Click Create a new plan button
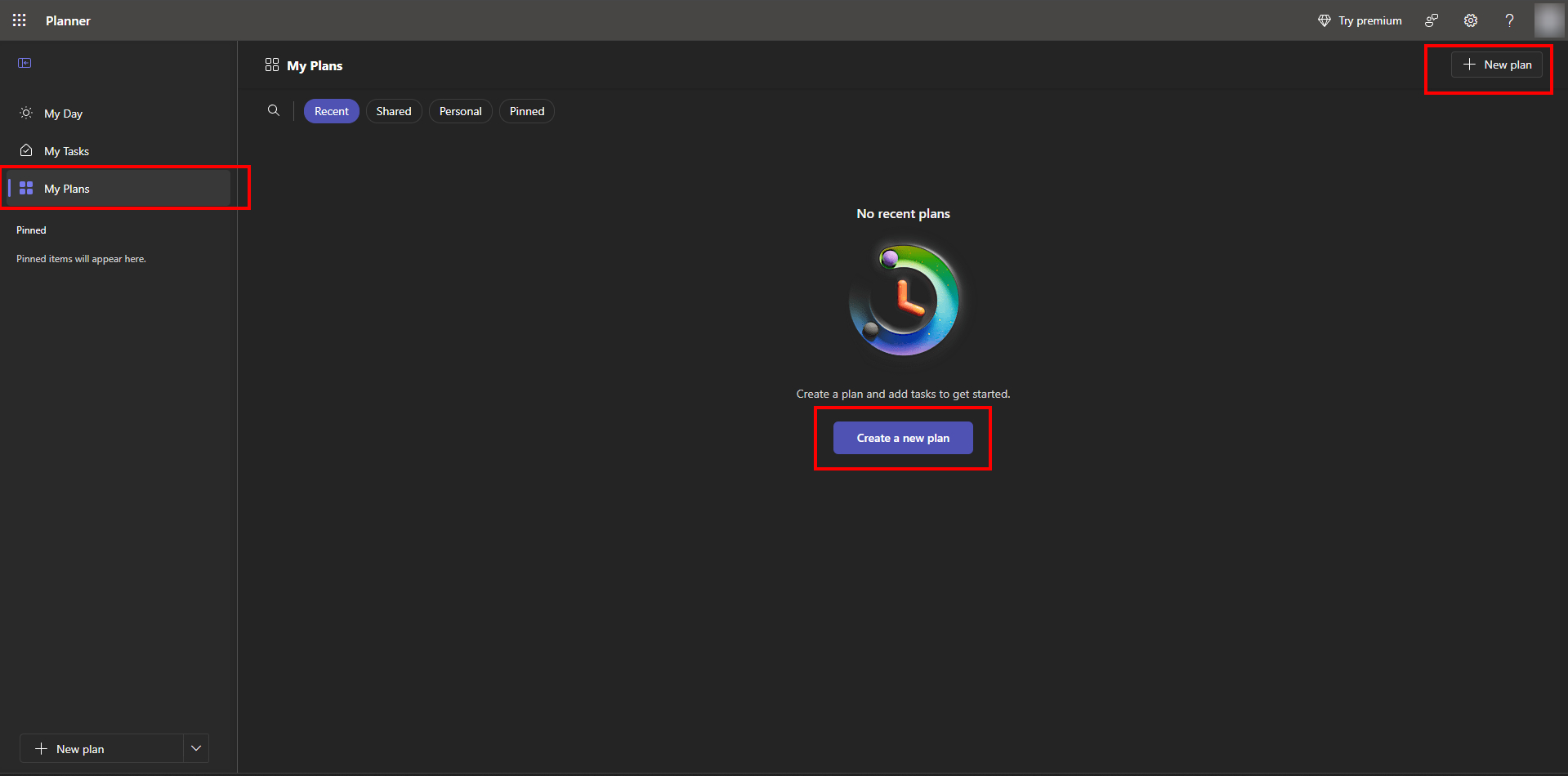1568x776 pixels. pyautogui.click(x=903, y=438)
